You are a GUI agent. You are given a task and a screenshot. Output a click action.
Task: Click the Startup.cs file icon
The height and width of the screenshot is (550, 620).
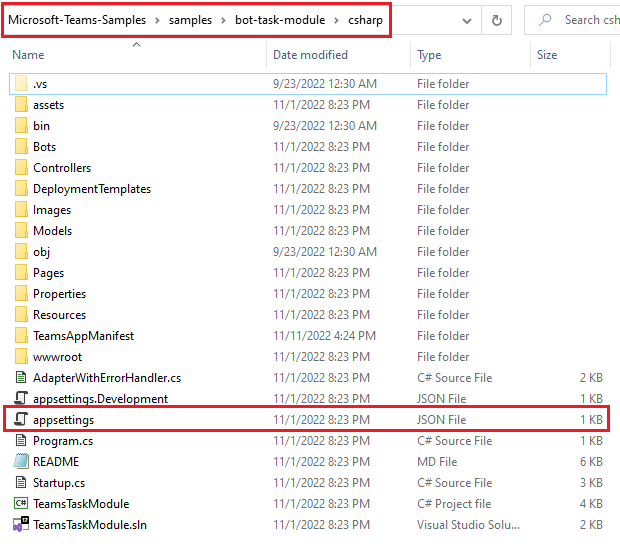pyautogui.click(x=21, y=482)
